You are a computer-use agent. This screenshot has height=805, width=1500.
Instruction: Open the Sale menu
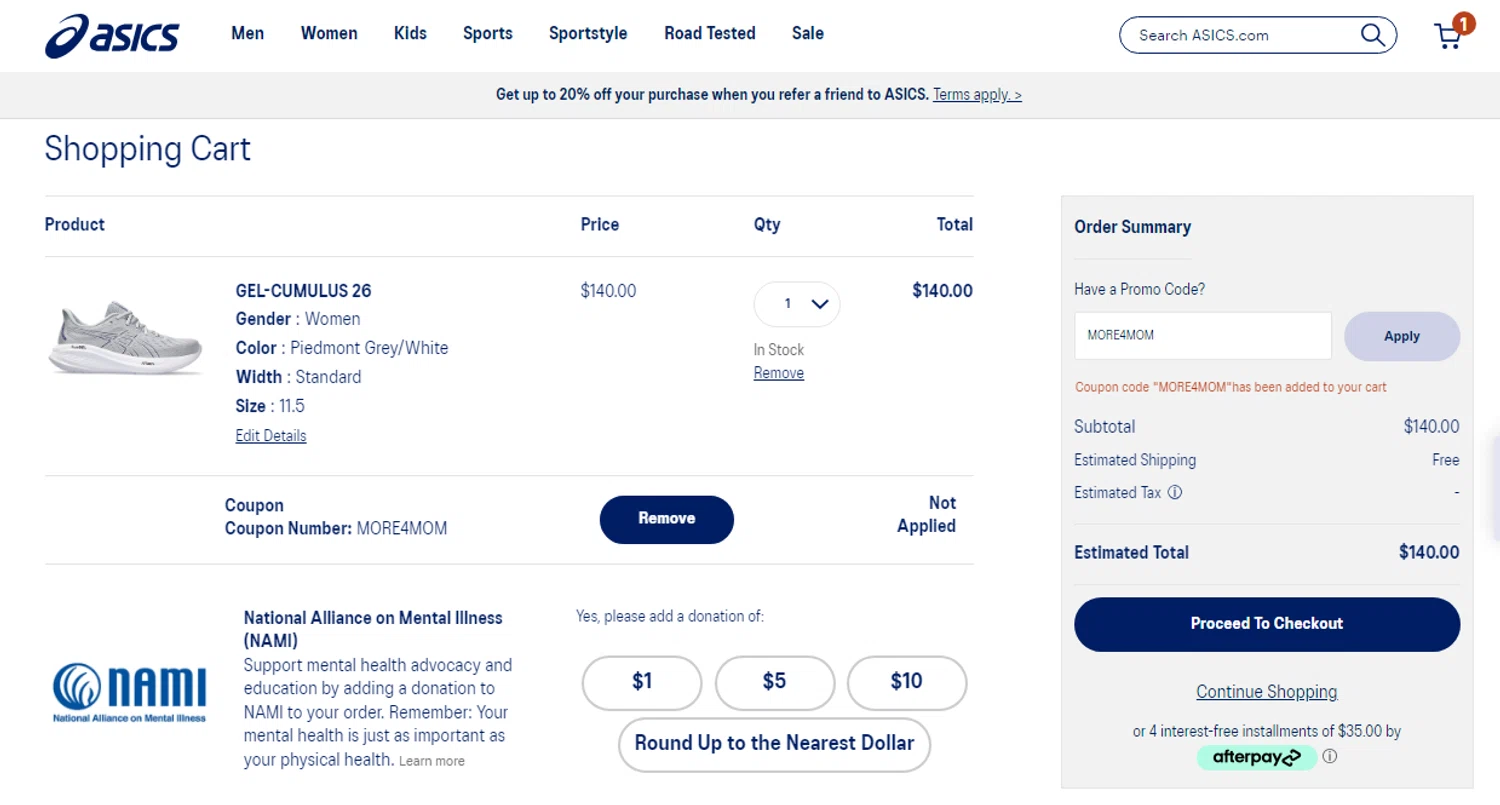pos(807,33)
